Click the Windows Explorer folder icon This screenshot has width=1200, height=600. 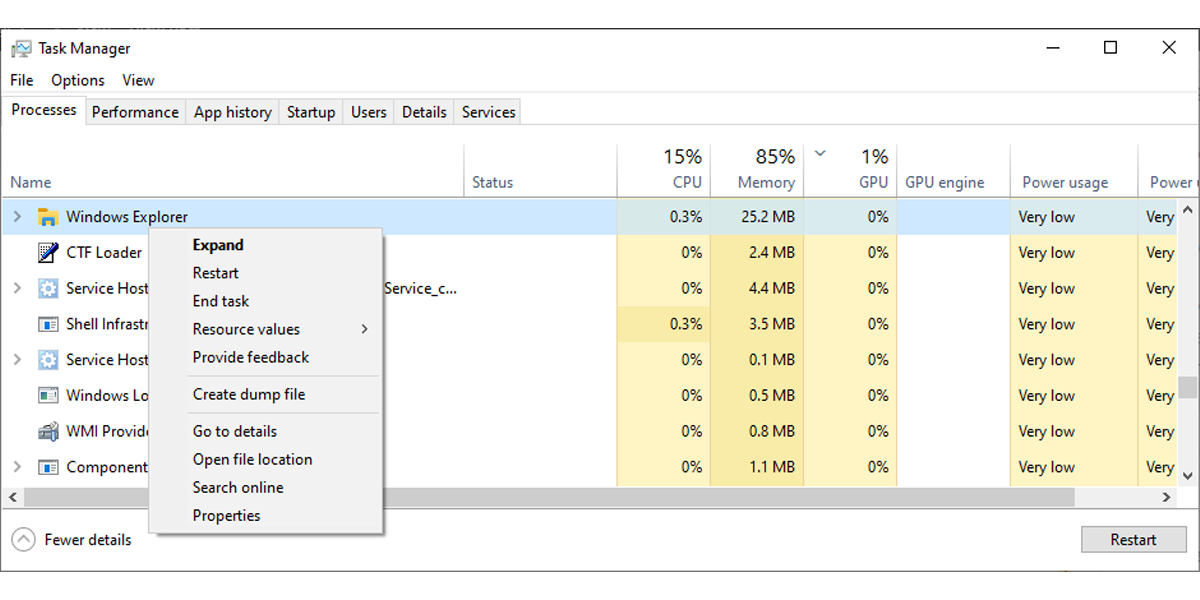pyautogui.click(x=47, y=217)
